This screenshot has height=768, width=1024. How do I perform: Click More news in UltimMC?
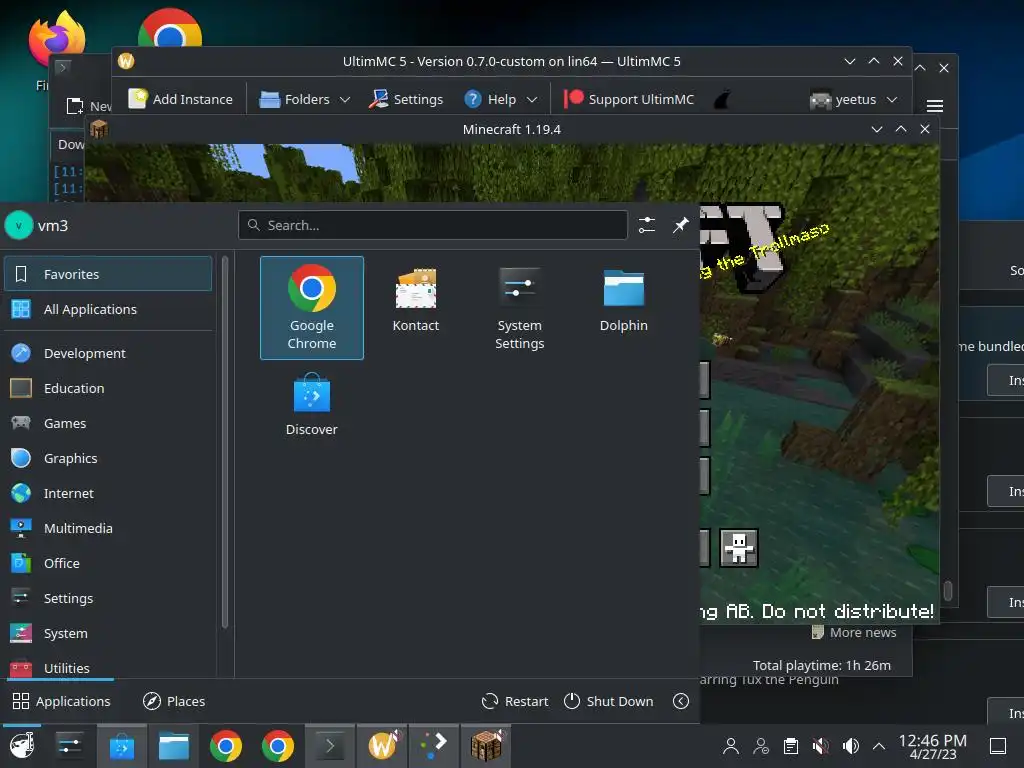(x=854, y=632)
